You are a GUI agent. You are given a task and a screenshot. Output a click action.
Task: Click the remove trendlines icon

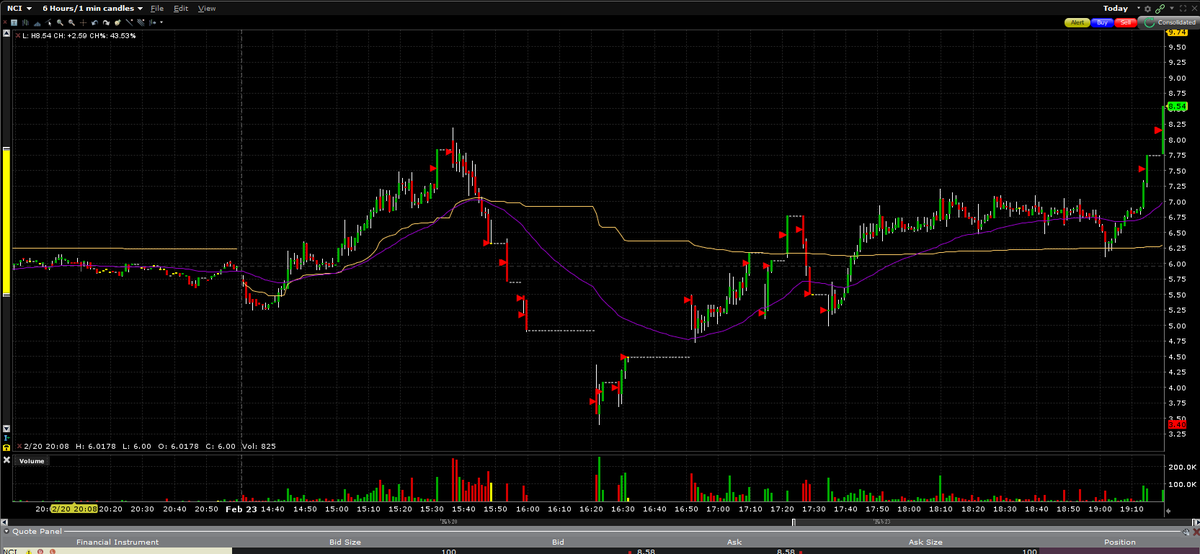[x=141, y=23]
